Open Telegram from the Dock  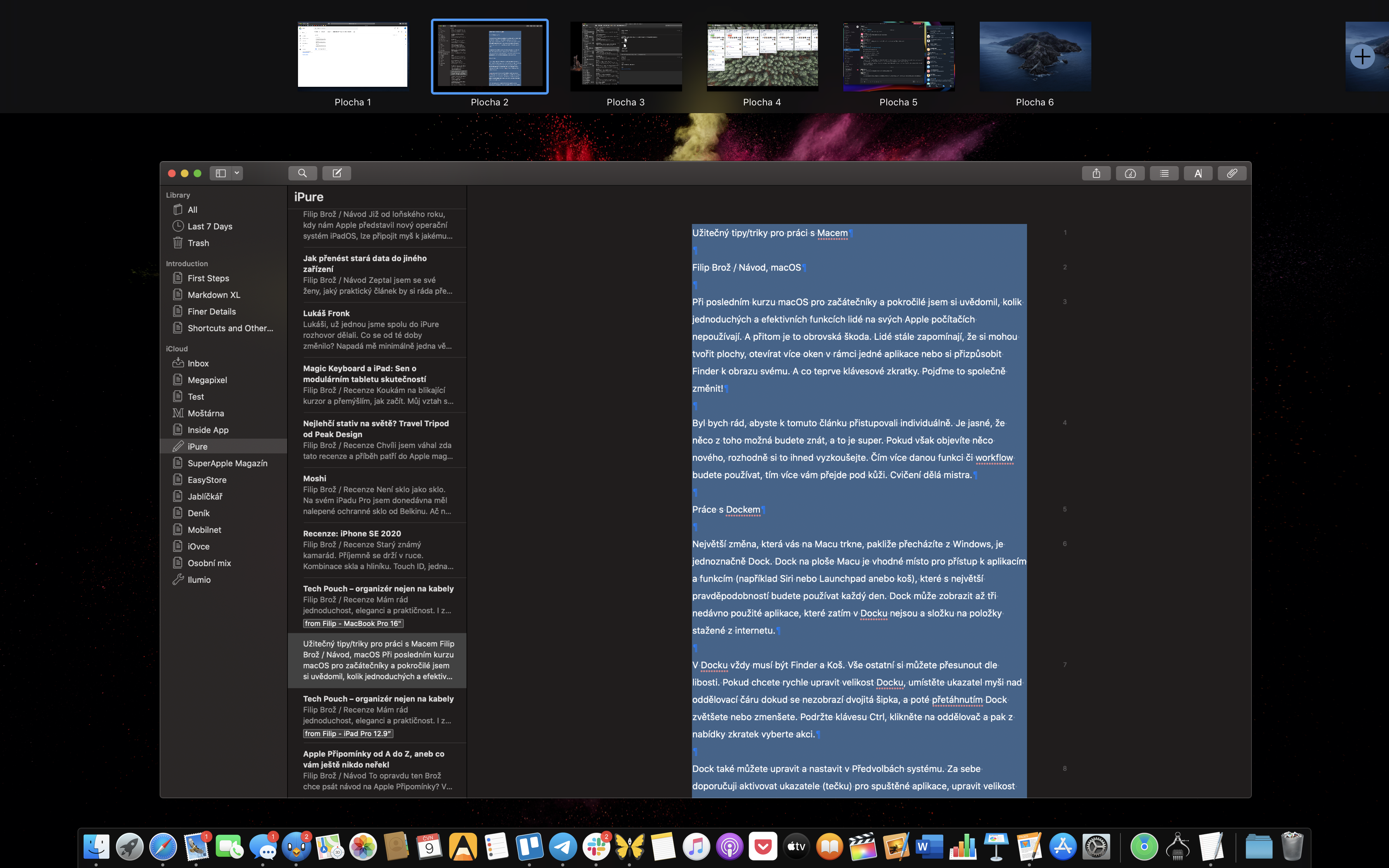pyautogui.click(x=562, y=846)
